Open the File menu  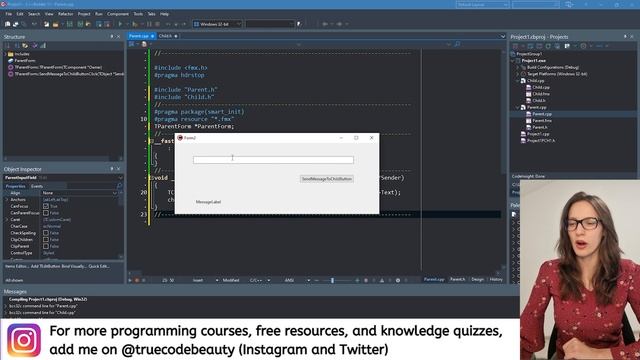(x=9, y=14)
